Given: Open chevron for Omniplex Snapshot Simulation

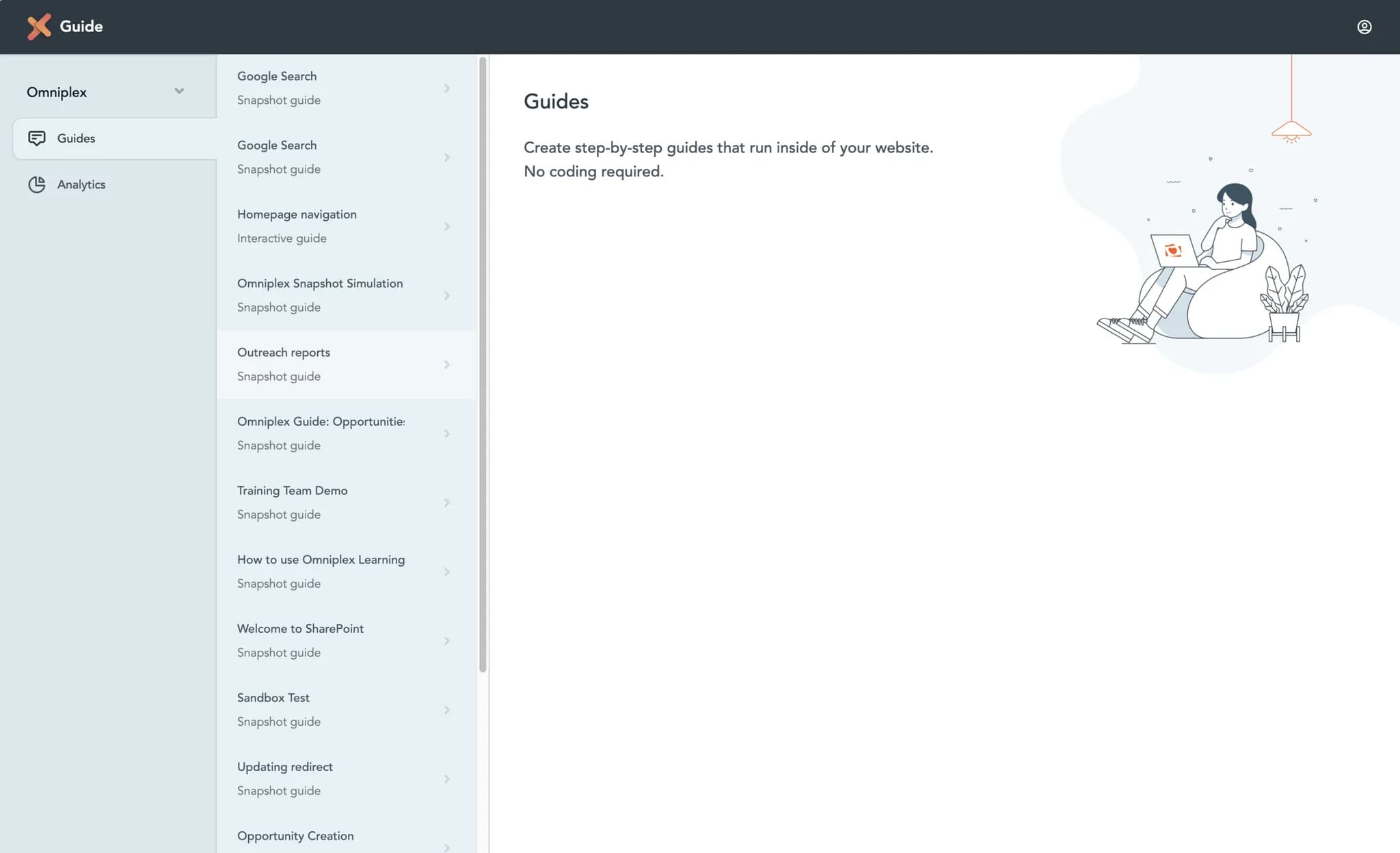Looking at the screenshot, I should (446, 295).
